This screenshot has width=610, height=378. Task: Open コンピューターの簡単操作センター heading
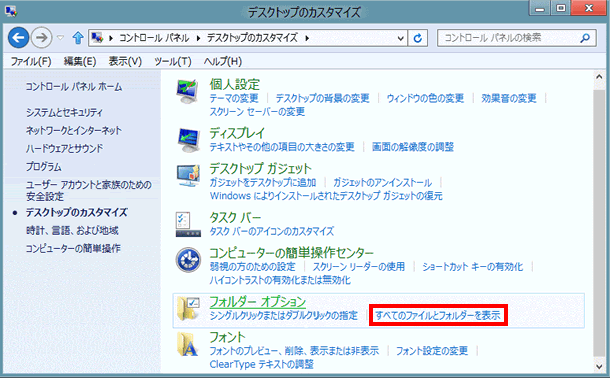coord(291,253)
